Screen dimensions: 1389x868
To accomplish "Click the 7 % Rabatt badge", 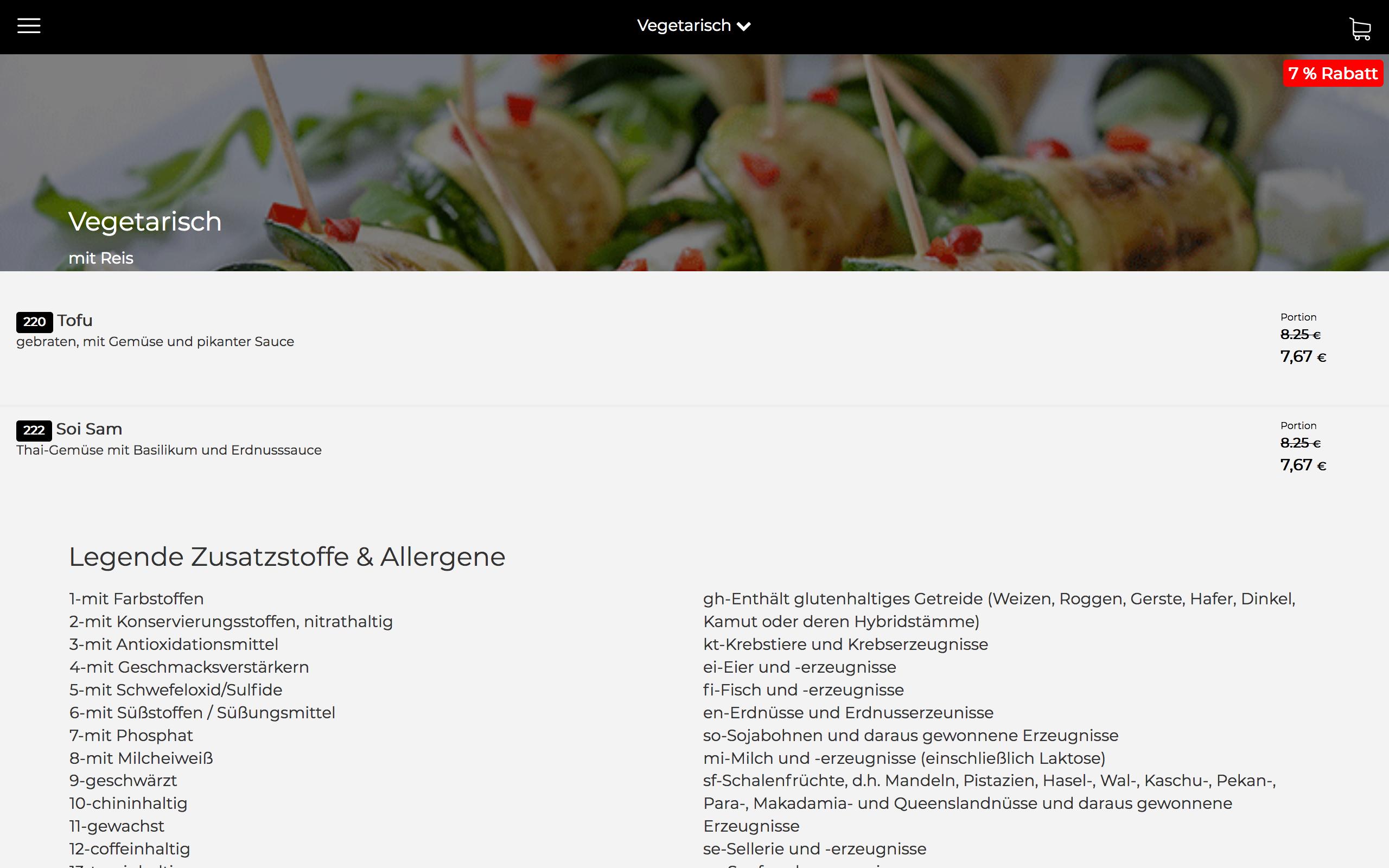I will 1333,73.
